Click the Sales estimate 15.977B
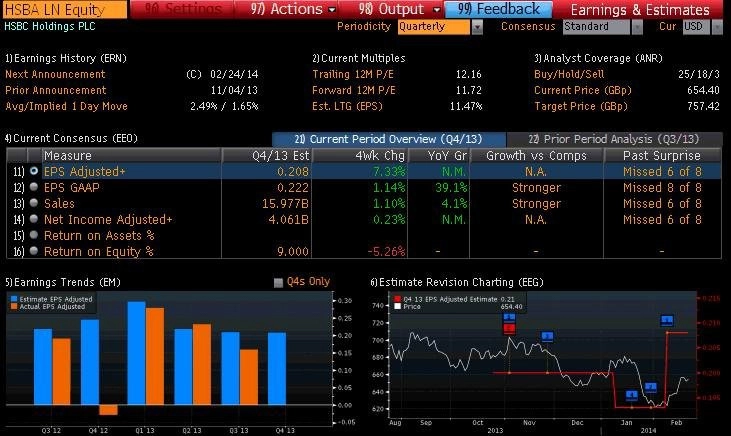Screen dimensions: 731x436 pos(285,203)
